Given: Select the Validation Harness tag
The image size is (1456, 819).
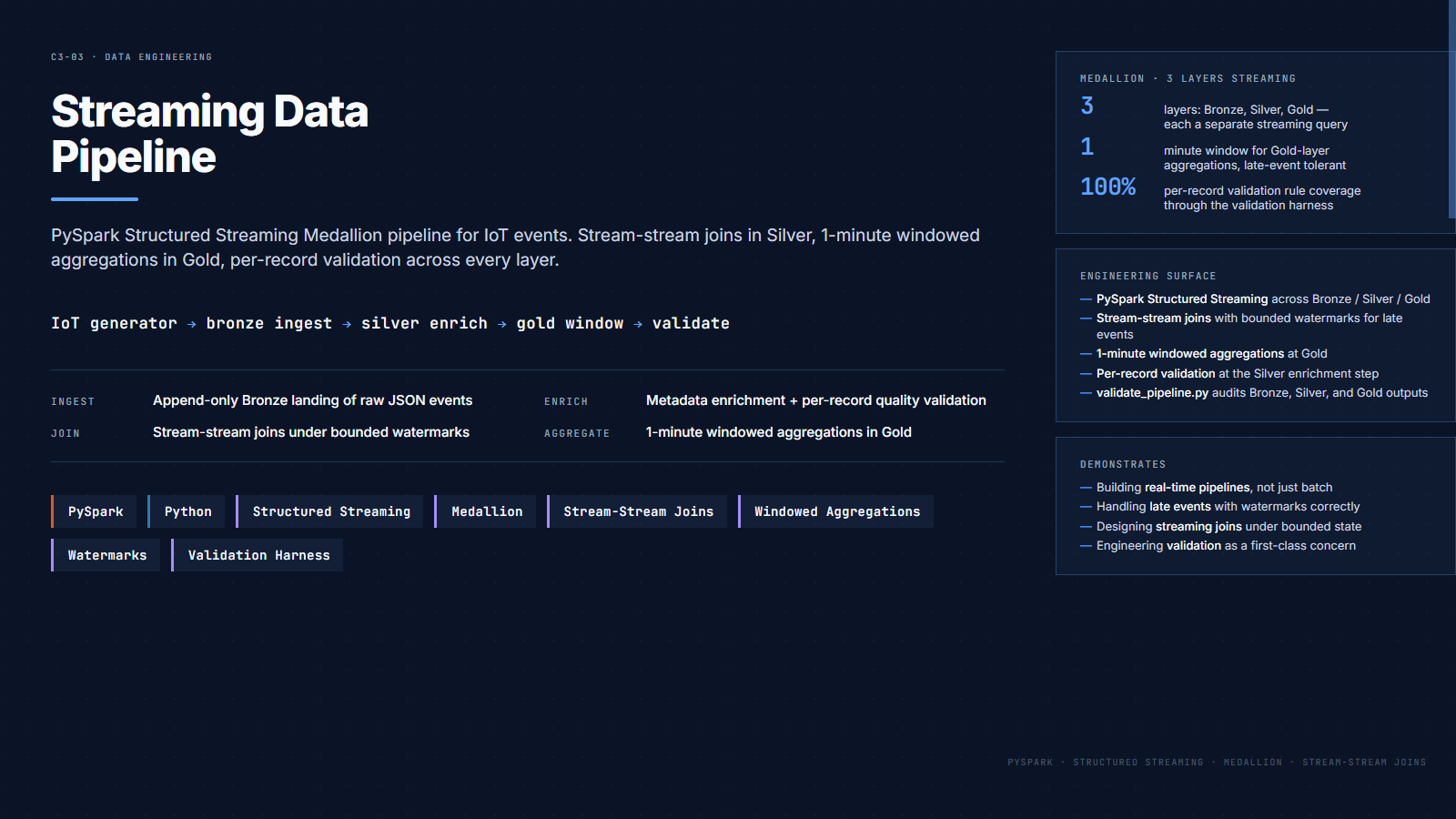Looking at the screenshot, I should click(x=258, y=555).
